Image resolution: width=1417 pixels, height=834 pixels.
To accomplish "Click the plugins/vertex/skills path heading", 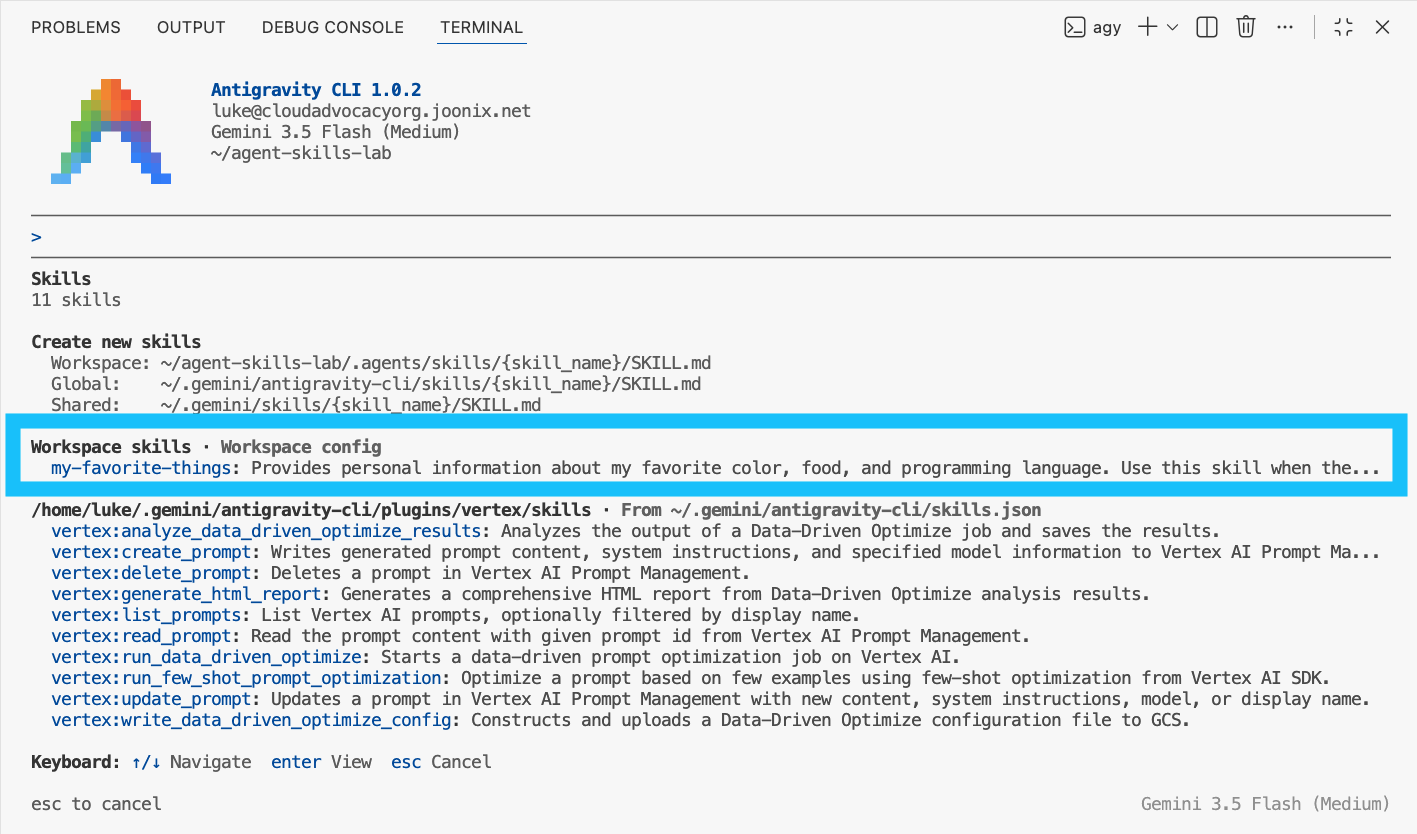I will (311, 510).
